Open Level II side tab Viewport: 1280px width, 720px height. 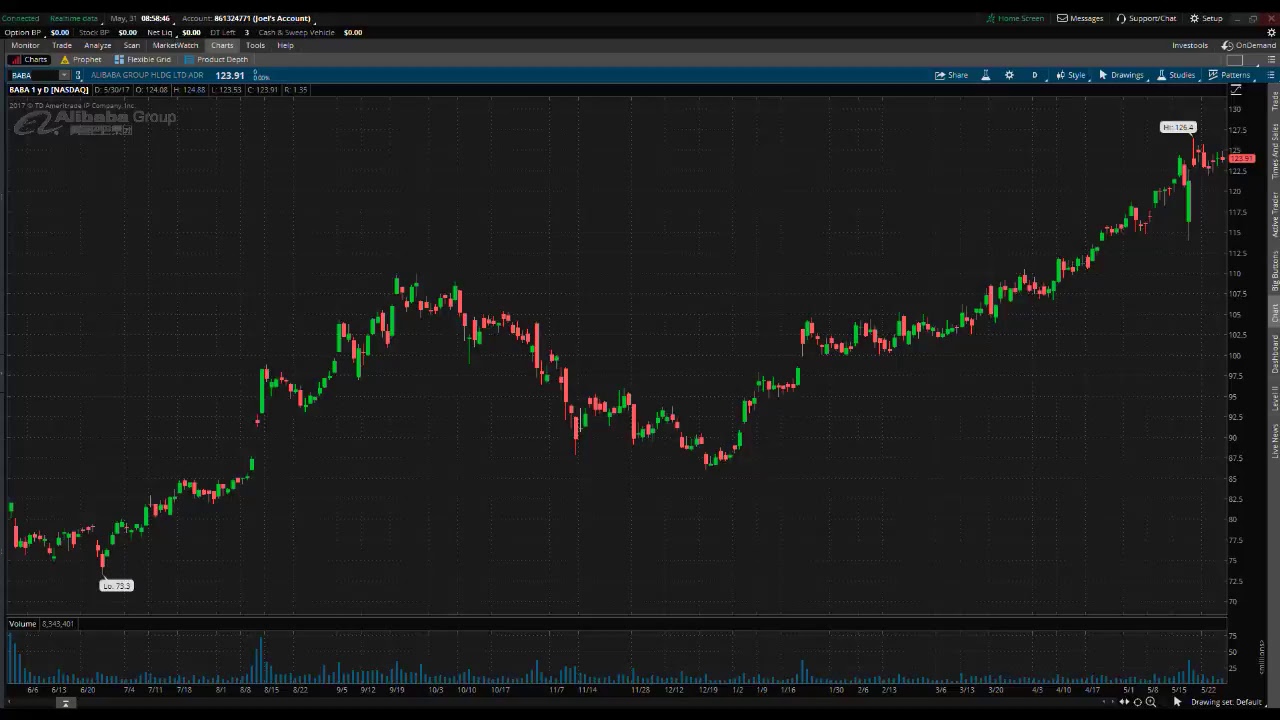point(1275,398)
